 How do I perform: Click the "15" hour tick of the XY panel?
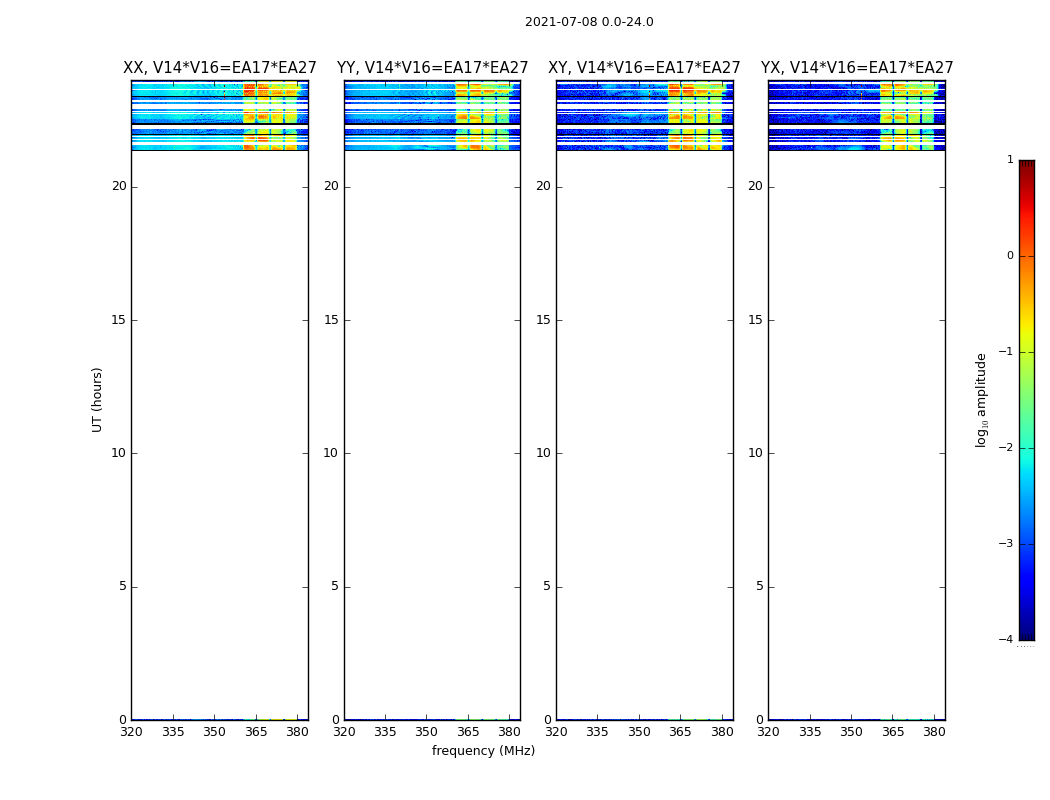(x=544, y=320)
